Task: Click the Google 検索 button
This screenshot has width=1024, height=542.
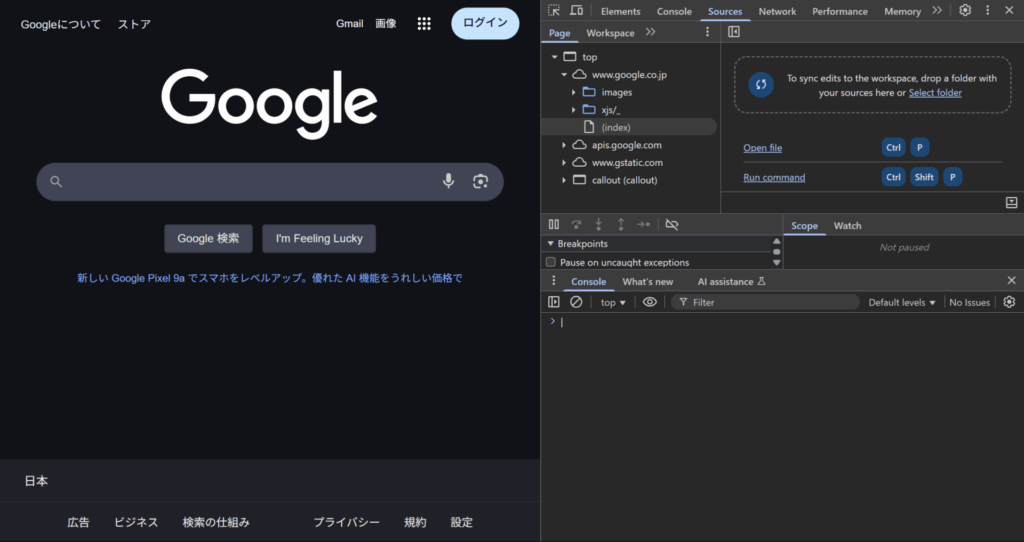Action: tap(208, 238)
